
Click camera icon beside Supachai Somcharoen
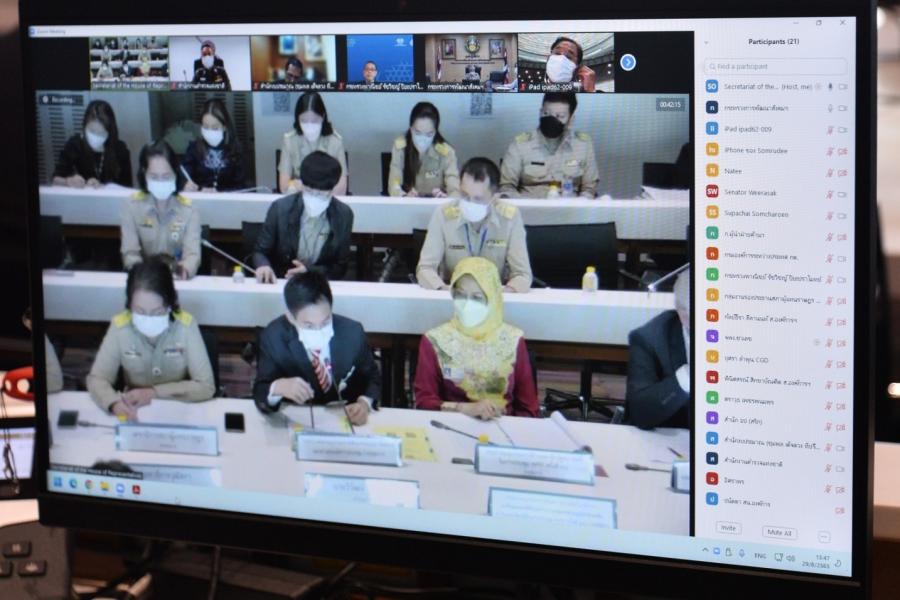click(x=843, y=213)
